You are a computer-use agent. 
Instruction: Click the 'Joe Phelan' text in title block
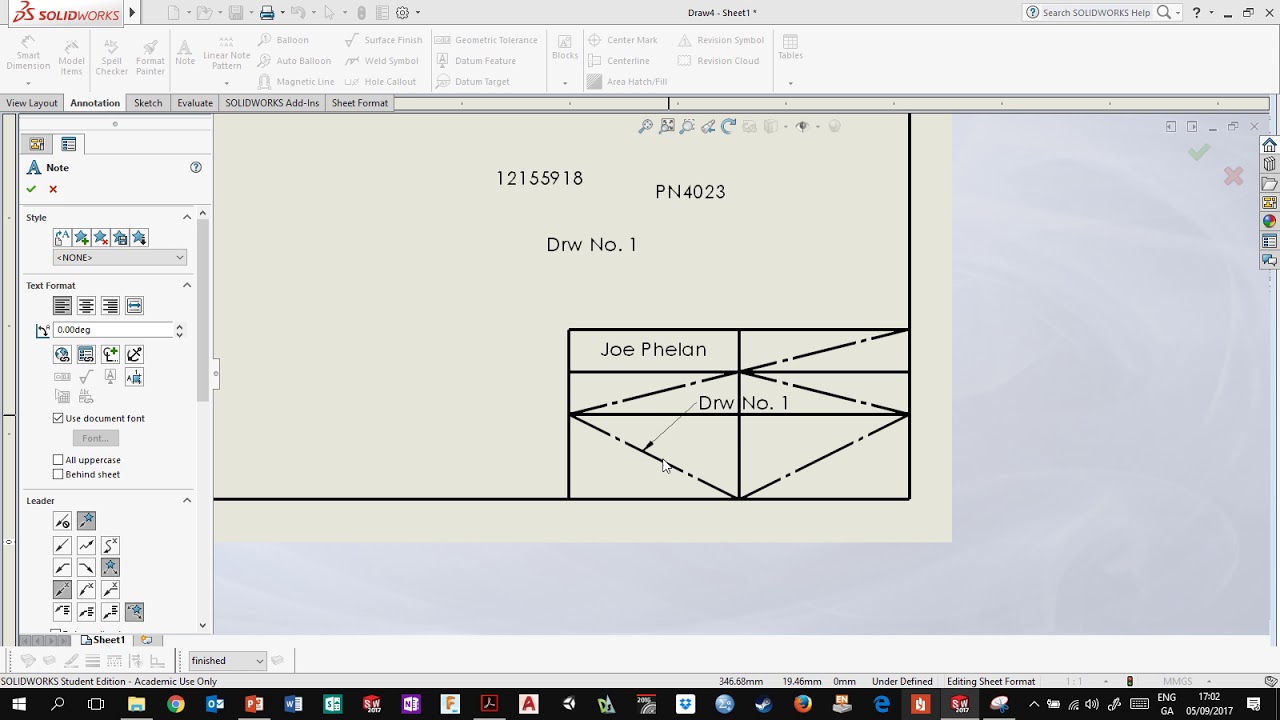pyautogui.click(x=653, y=349)
